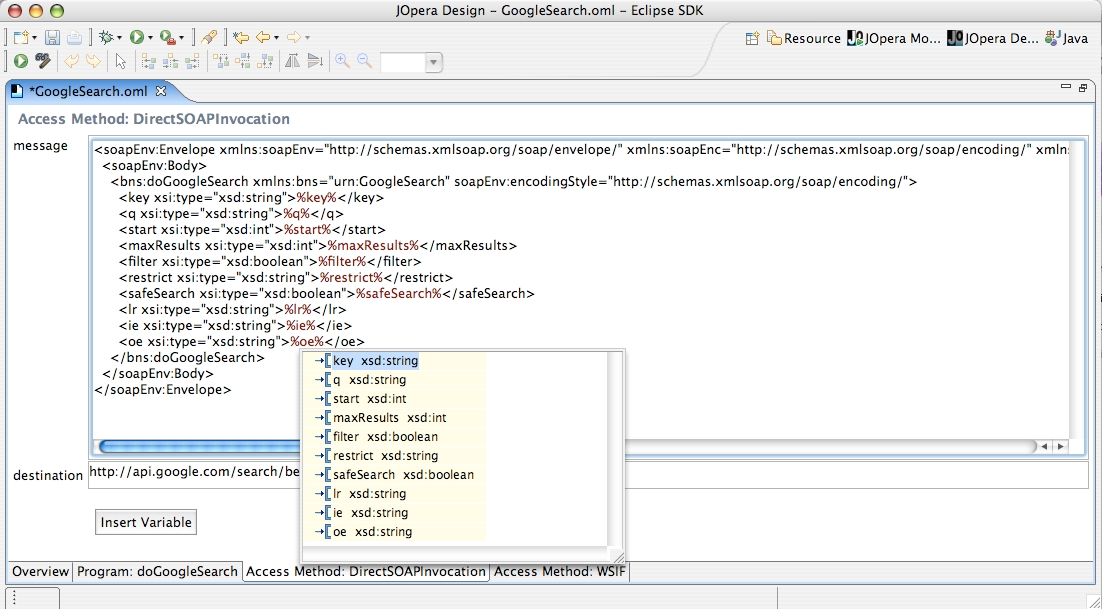The height and width of the screenshot is (609, 1102).
Task: Select 'restrict xsd:string' in the variable list
Action: click(x=385, y=455)
